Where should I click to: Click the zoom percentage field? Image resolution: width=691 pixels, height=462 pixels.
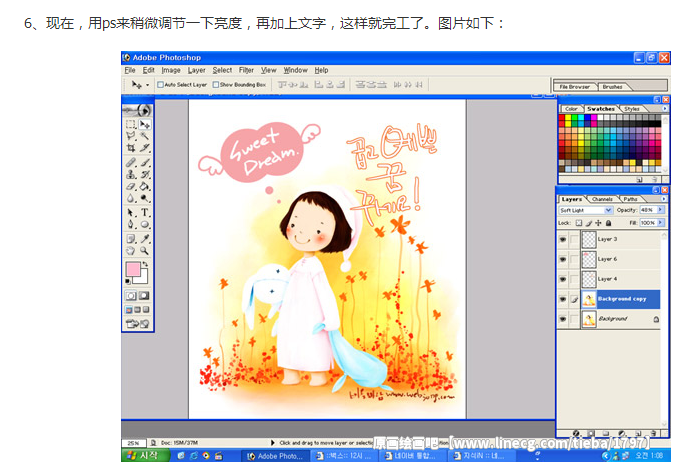(133, 443)
